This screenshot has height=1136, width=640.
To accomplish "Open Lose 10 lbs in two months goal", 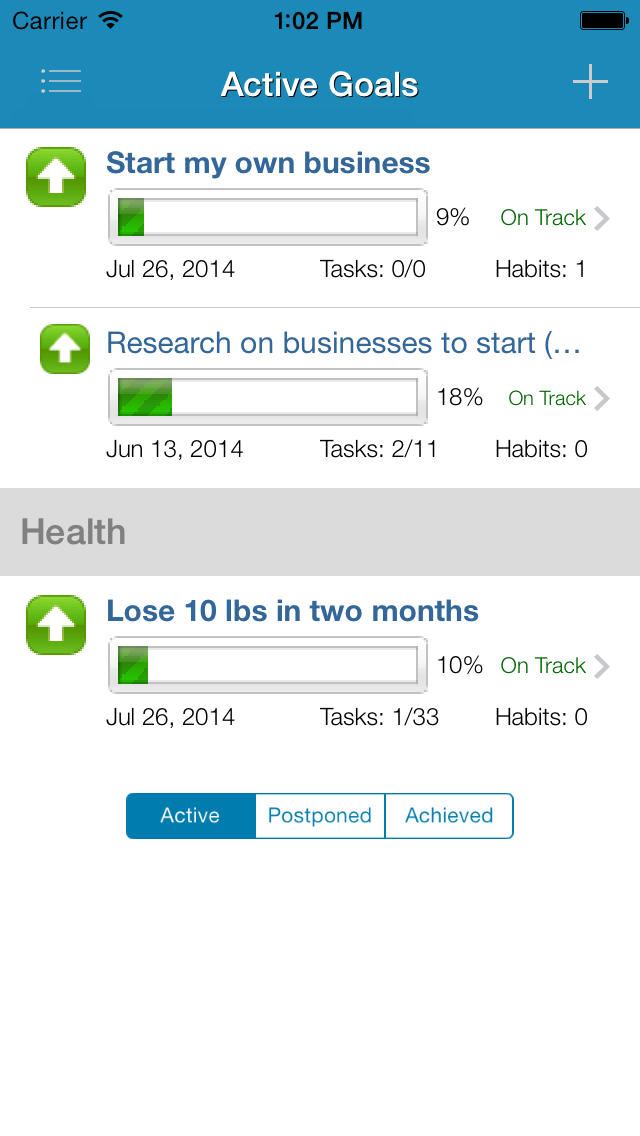I will click(292, 611).
